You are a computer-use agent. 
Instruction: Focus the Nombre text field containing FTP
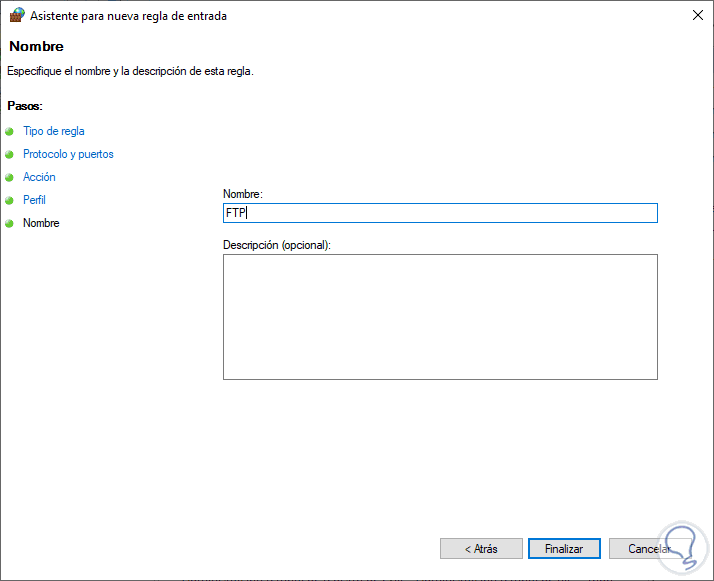pyautogui.click(x=440, y=213)
